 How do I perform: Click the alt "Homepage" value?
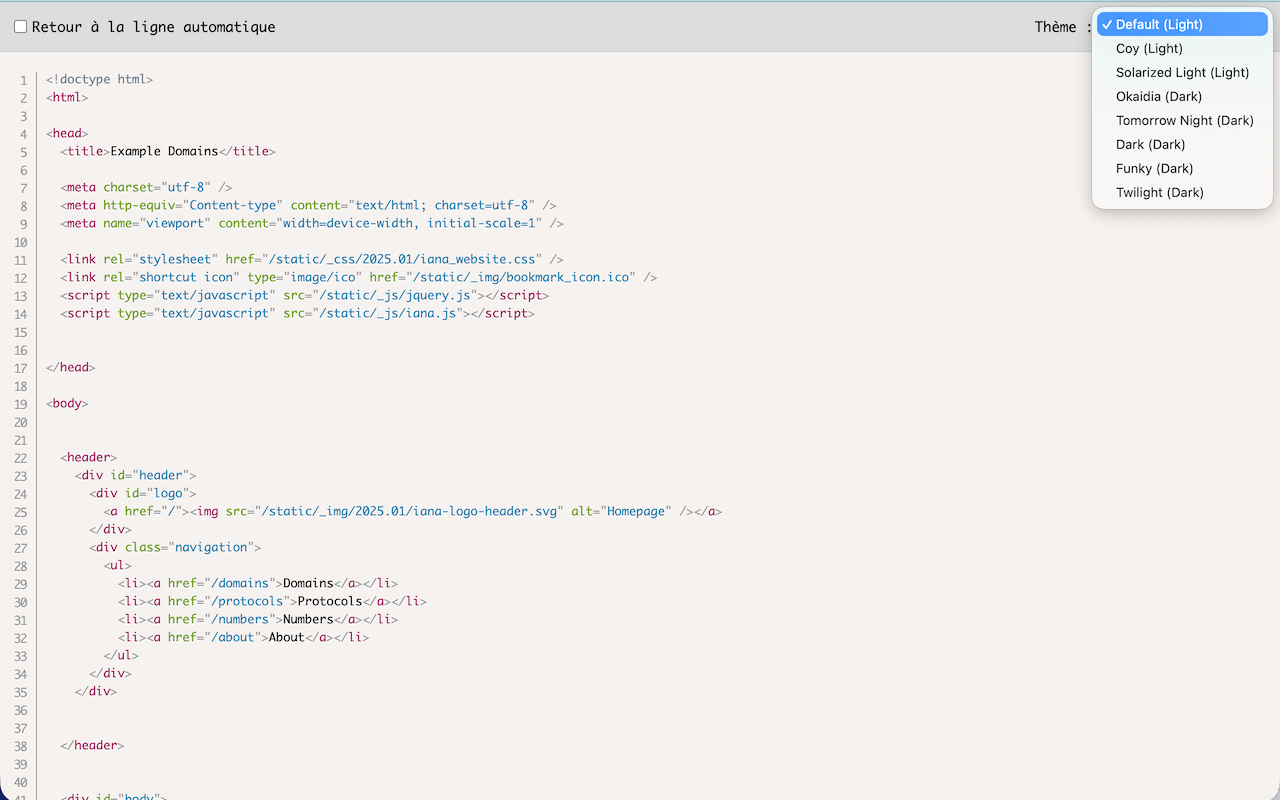pos(636,511)
